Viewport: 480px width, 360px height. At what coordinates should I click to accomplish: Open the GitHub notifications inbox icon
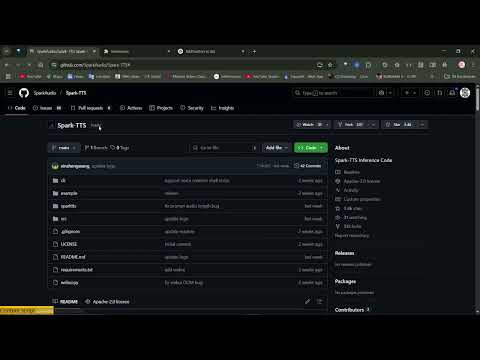point(452,93)
